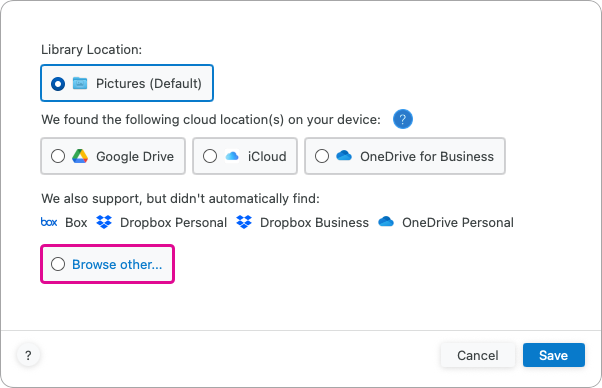Click the OneDrive Personal cloud icon

pyautogui.click(x=386, y=221)
